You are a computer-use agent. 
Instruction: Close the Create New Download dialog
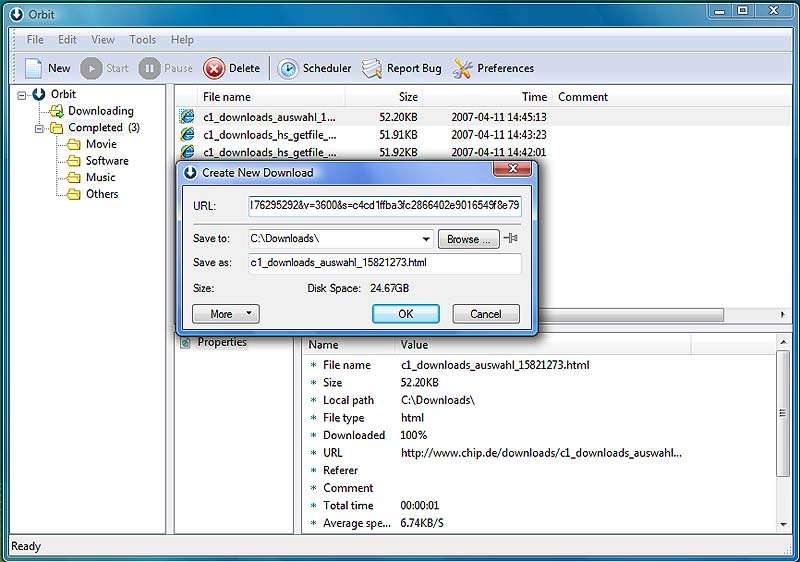pyautogui.click(x=512, y=168)
